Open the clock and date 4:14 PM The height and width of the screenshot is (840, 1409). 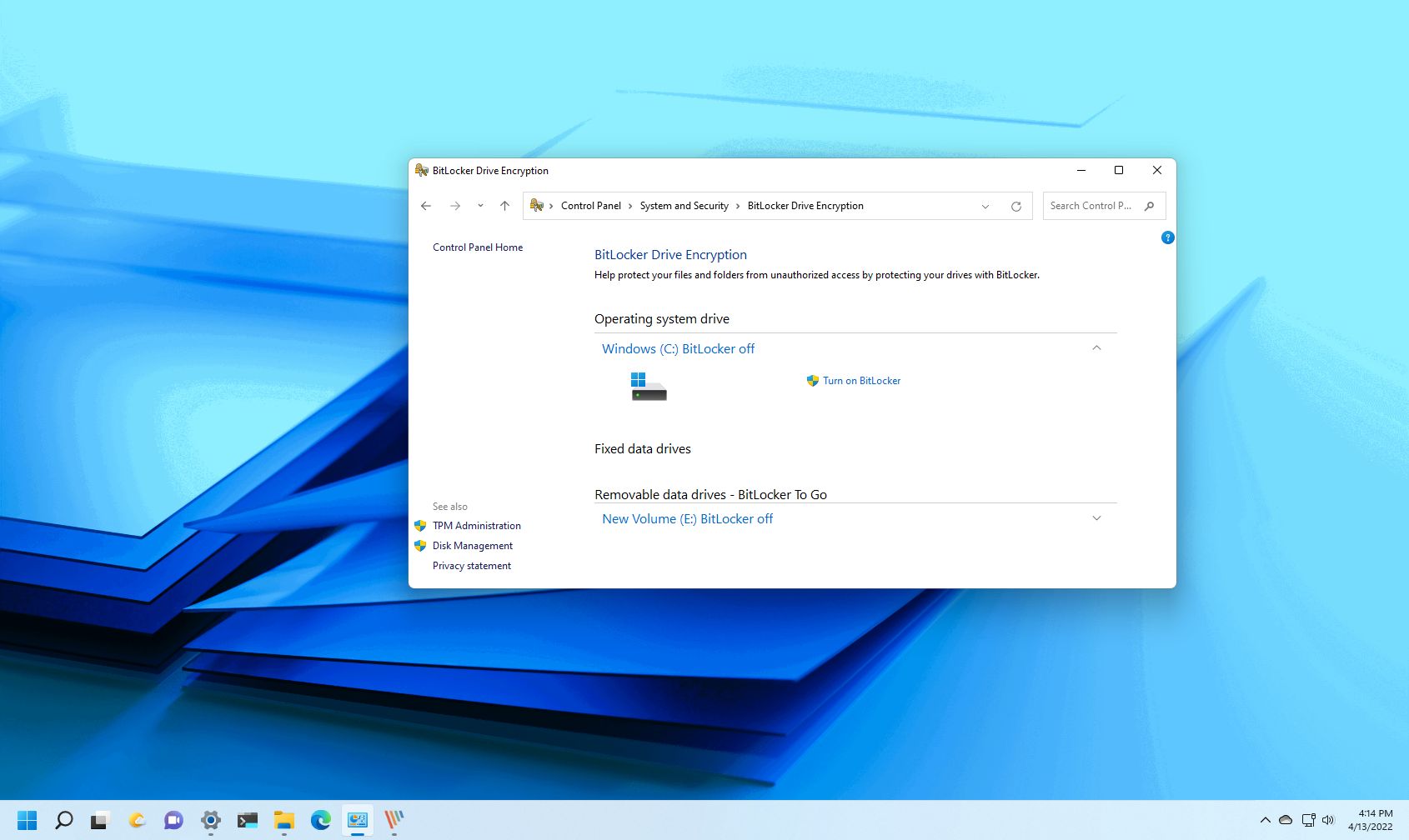tap(1371, 820)
